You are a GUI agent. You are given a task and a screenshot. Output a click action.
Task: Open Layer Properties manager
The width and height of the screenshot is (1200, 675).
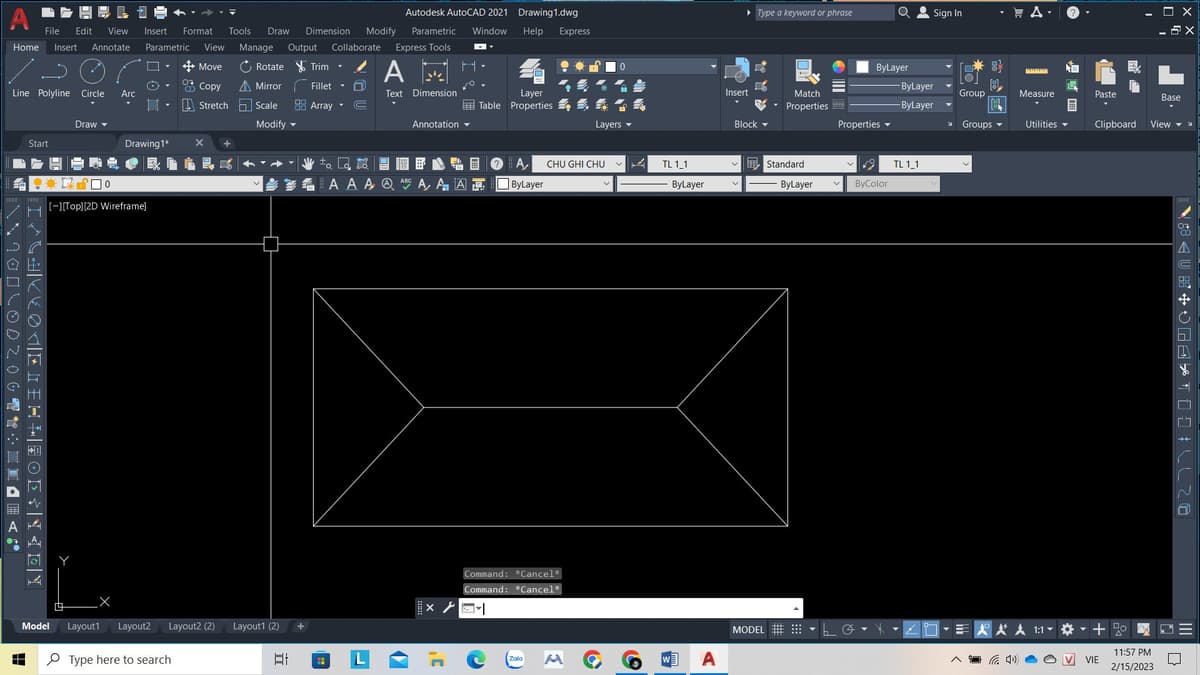point(531,85)
